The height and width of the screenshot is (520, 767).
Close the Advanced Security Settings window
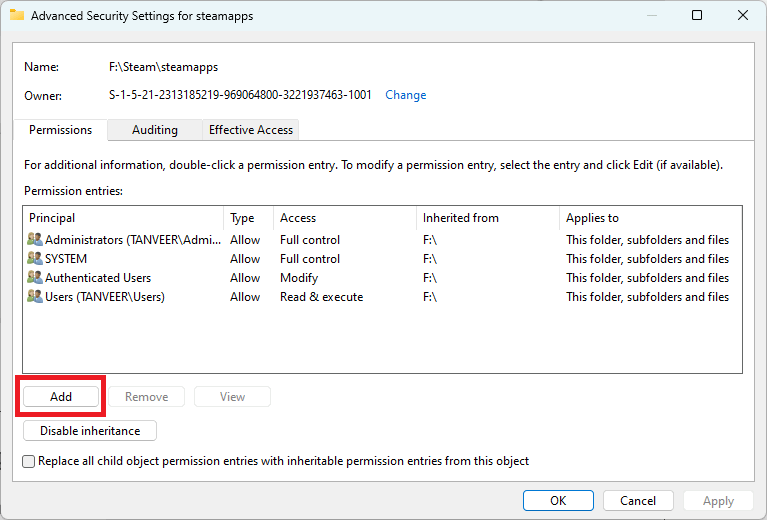point(743,15)
